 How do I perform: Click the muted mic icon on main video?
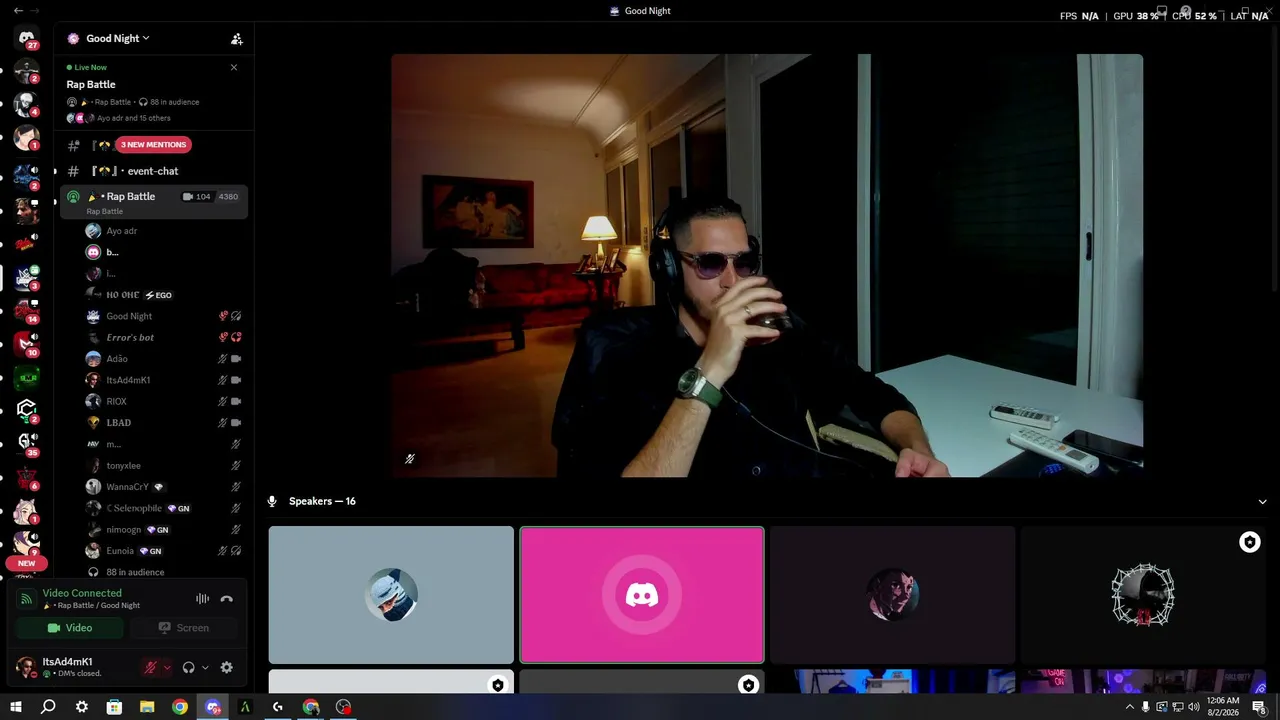(x=410, y=459)
